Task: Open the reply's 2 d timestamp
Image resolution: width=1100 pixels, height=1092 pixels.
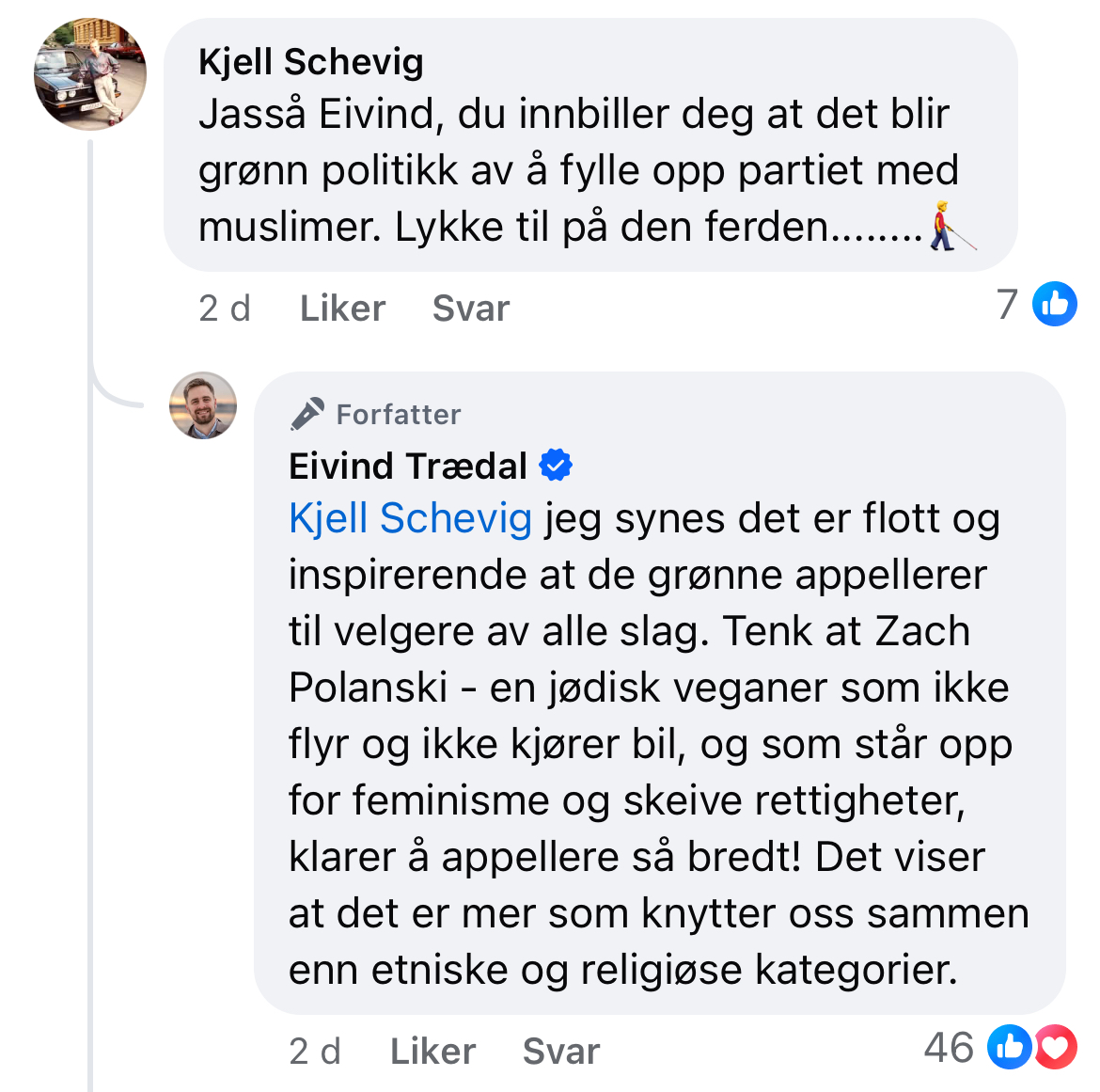Action: click(x=315, y=1052)
